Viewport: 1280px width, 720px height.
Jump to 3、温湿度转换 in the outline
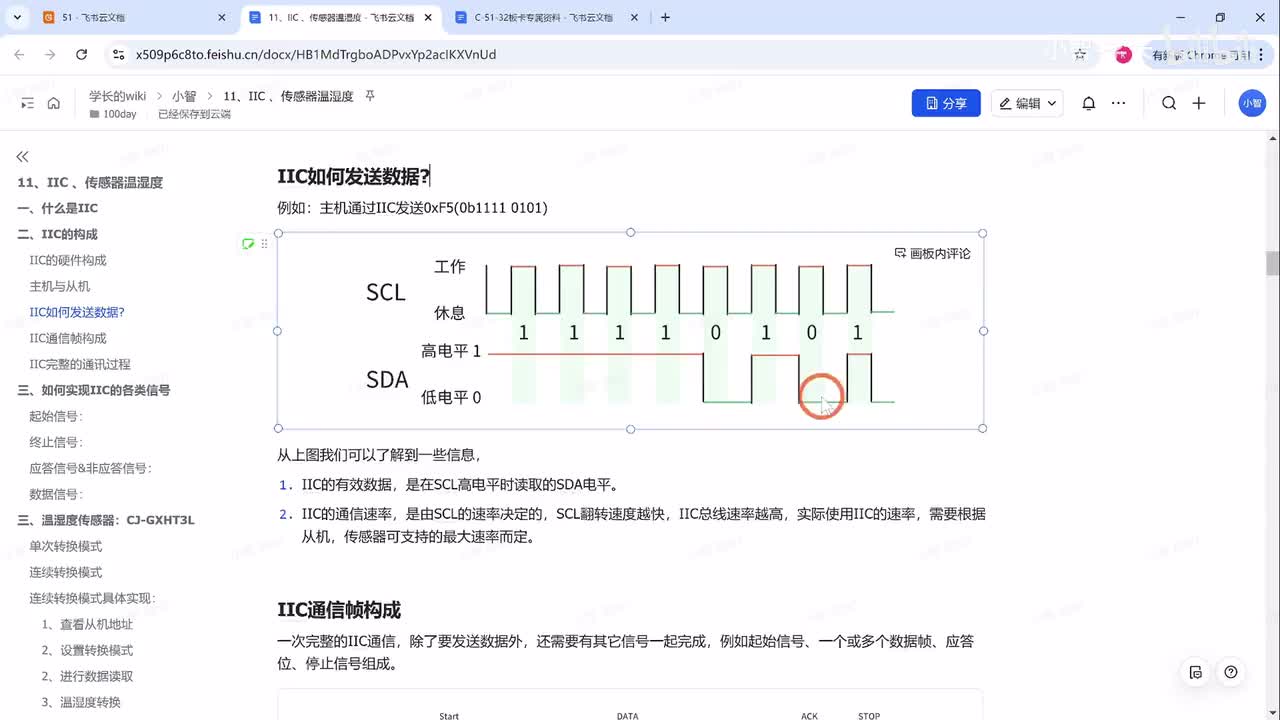pyautogui.click(x=81, y=702)
